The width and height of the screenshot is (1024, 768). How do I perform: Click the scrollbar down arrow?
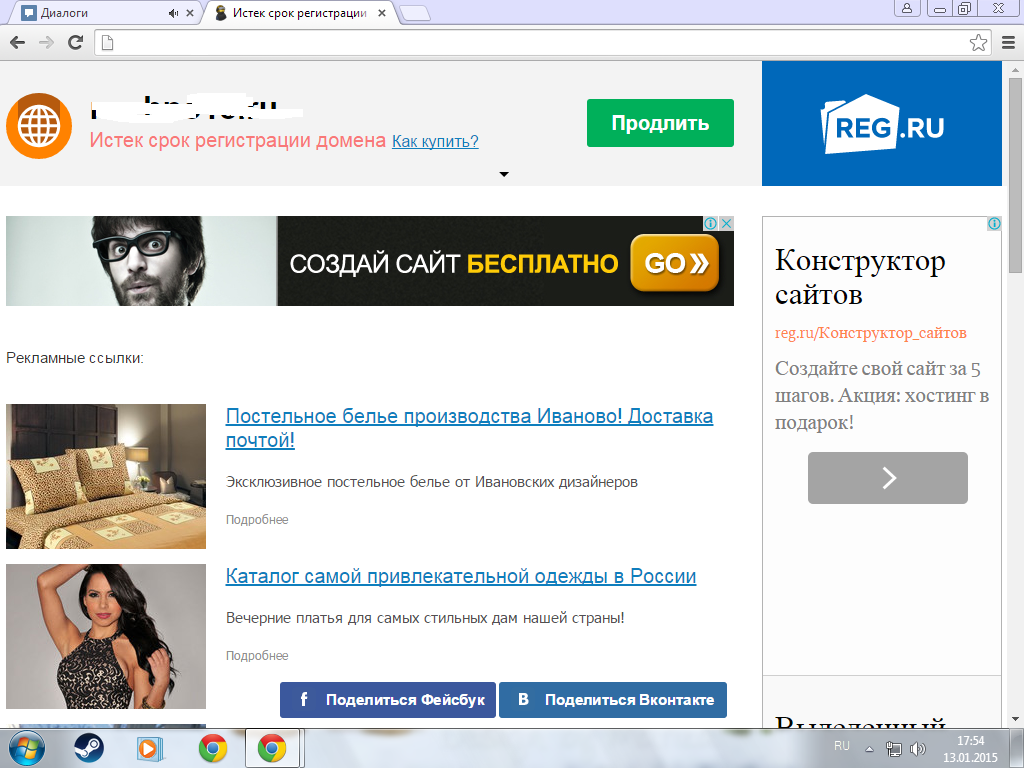pyautogui.click(x=1015, y=719)
